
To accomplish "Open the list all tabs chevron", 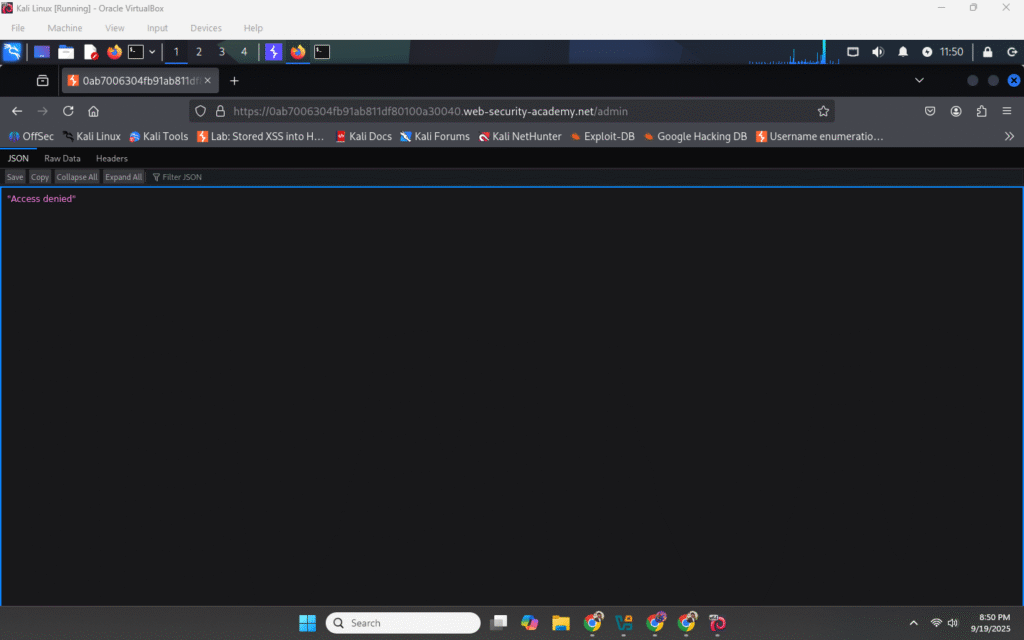I will 919,80.
